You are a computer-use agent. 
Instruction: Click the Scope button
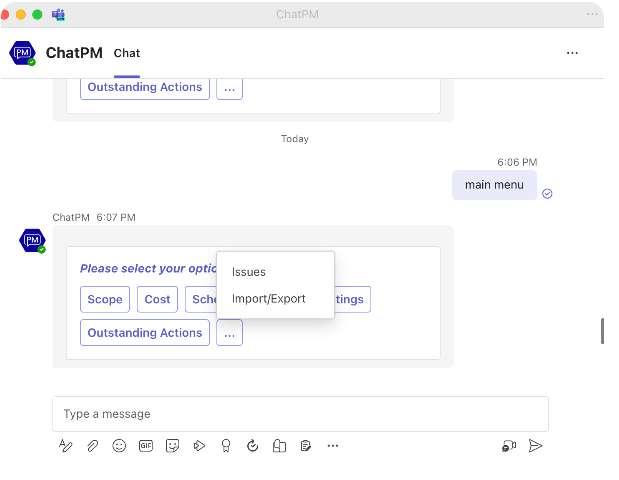105,299
